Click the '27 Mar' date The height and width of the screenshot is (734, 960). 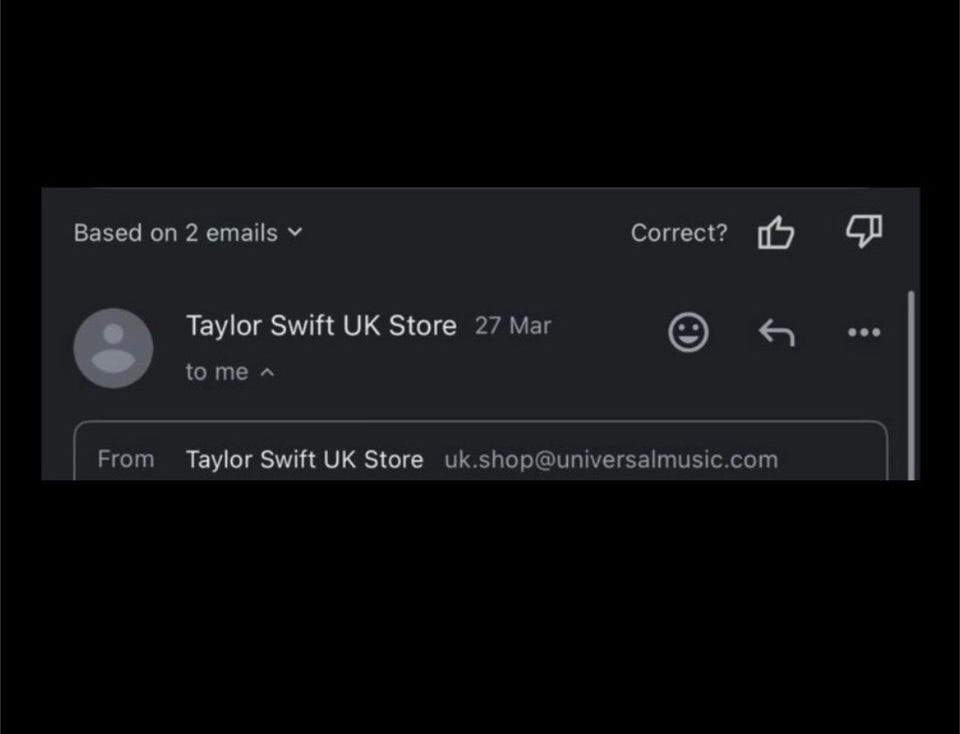(x=513, y=326)
